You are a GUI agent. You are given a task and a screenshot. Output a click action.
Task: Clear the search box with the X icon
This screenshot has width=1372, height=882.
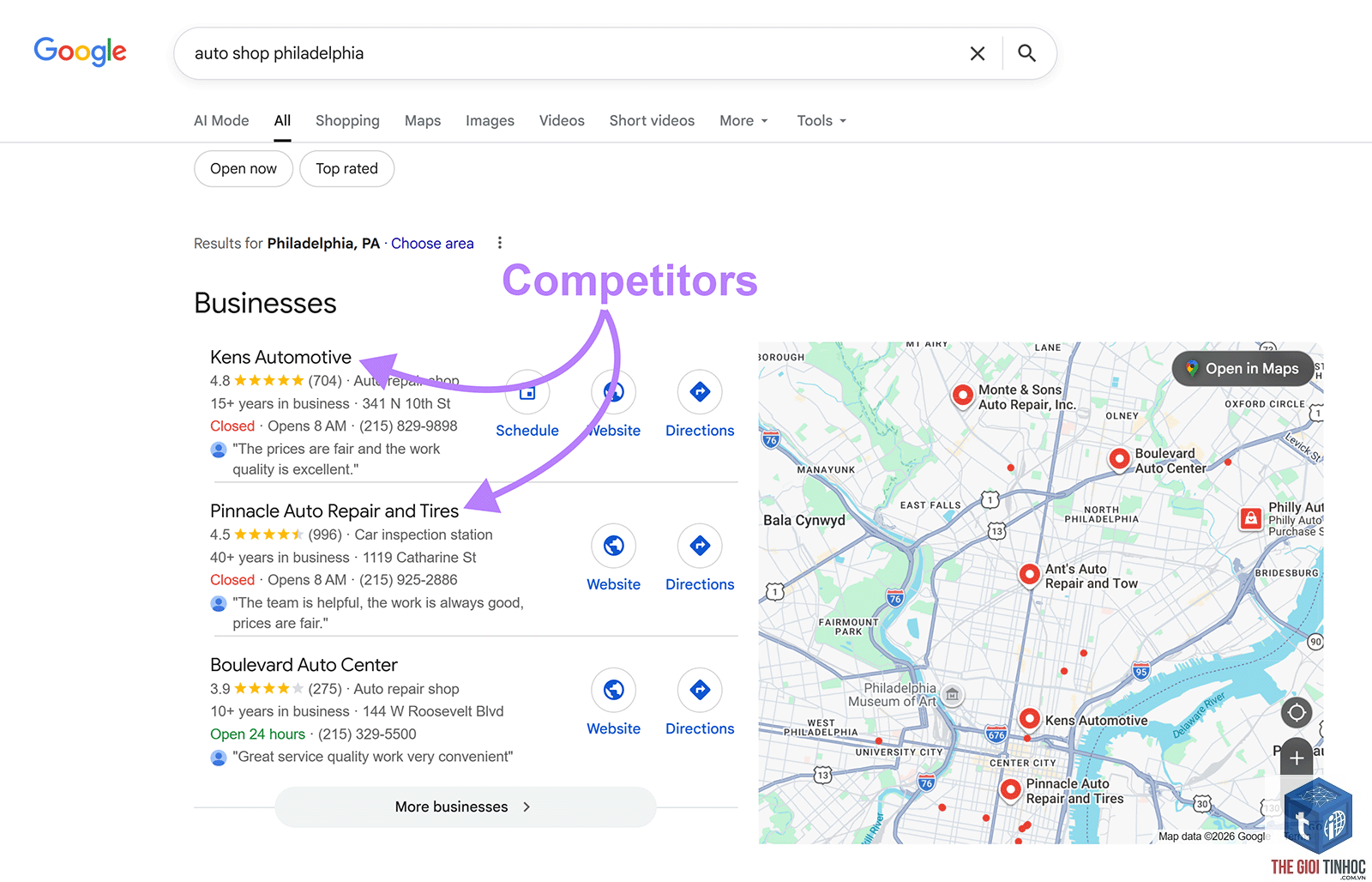click(977, 53)
